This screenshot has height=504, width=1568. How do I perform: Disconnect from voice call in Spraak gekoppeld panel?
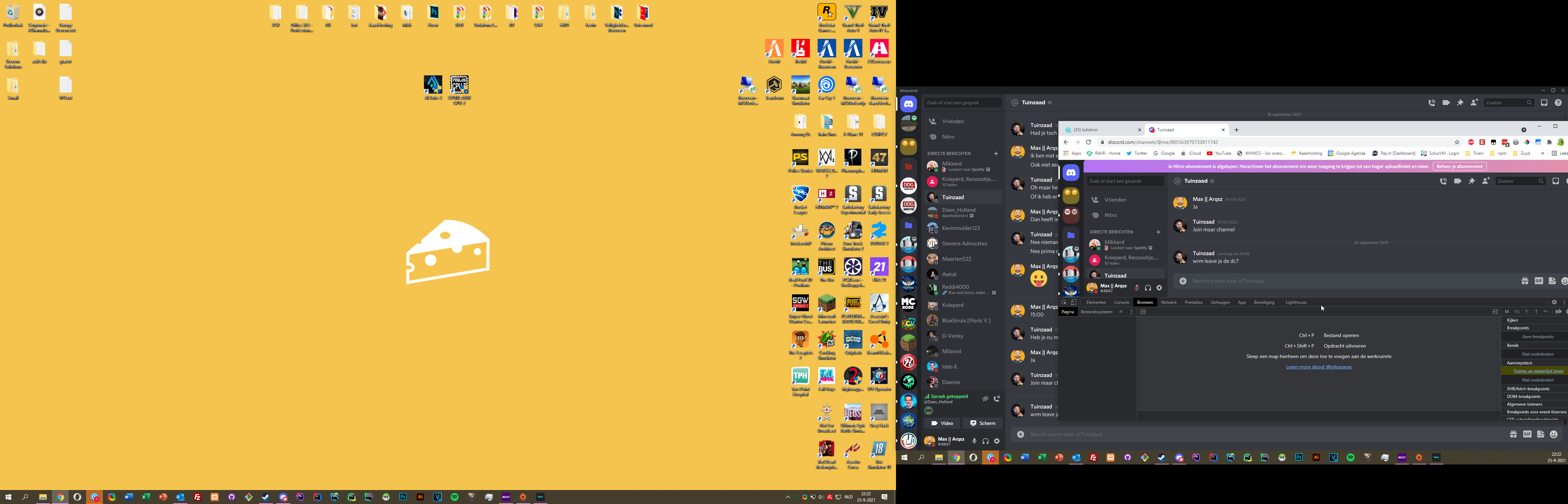click(996, 399)
